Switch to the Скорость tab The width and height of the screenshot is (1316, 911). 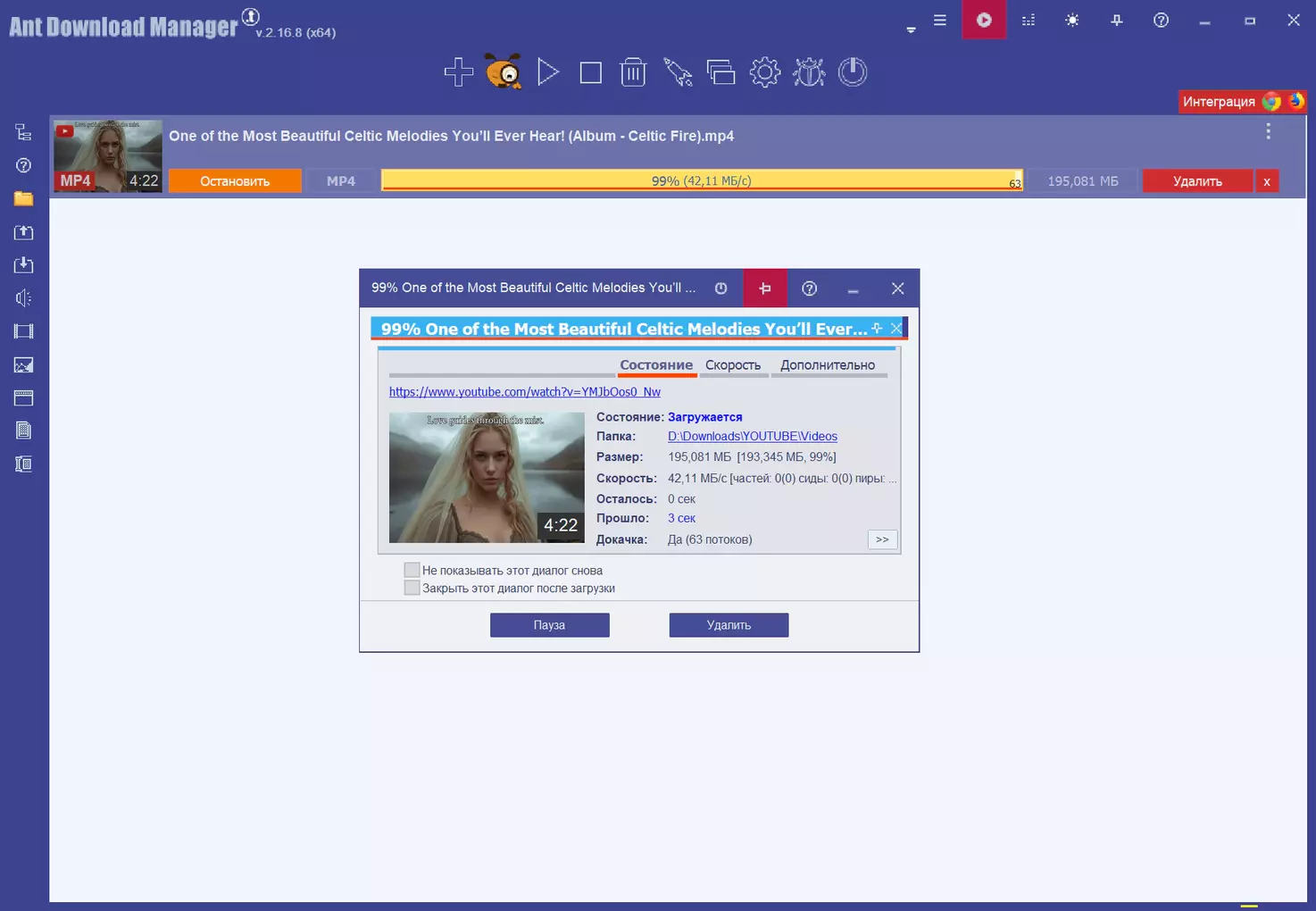pos(733,365)
